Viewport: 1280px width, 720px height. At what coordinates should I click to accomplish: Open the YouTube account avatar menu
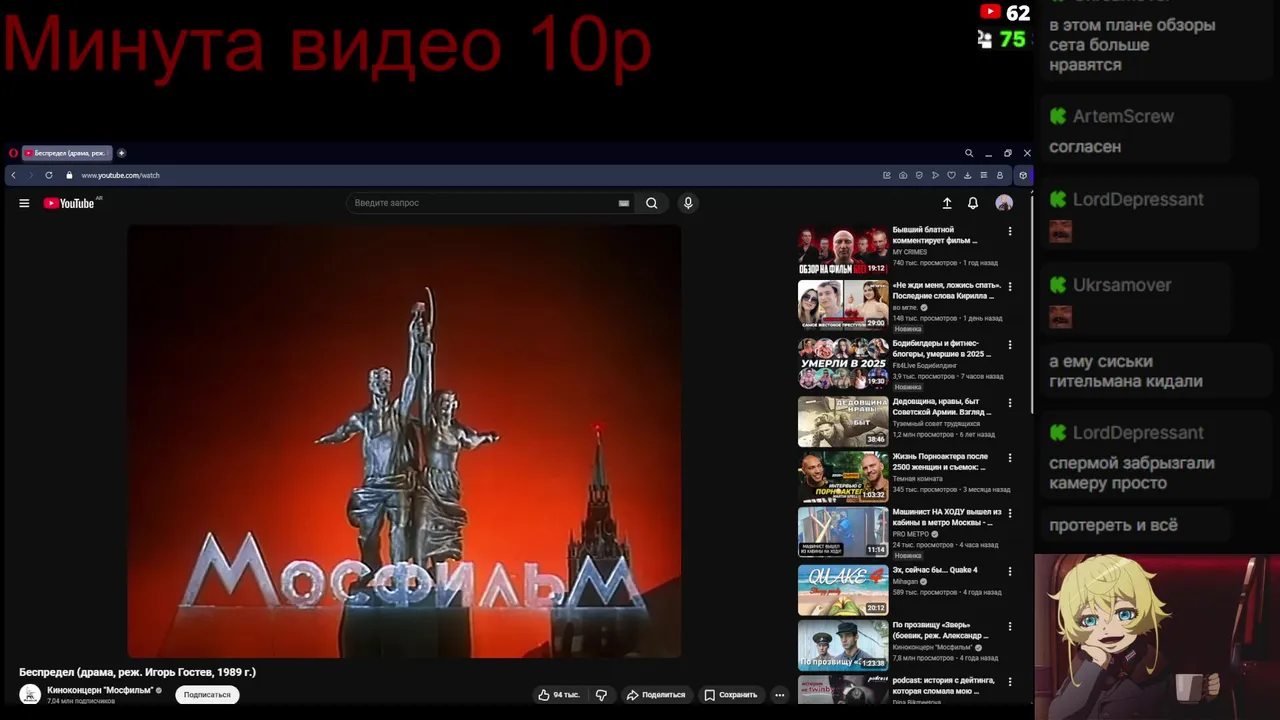tap(1004, 203)
